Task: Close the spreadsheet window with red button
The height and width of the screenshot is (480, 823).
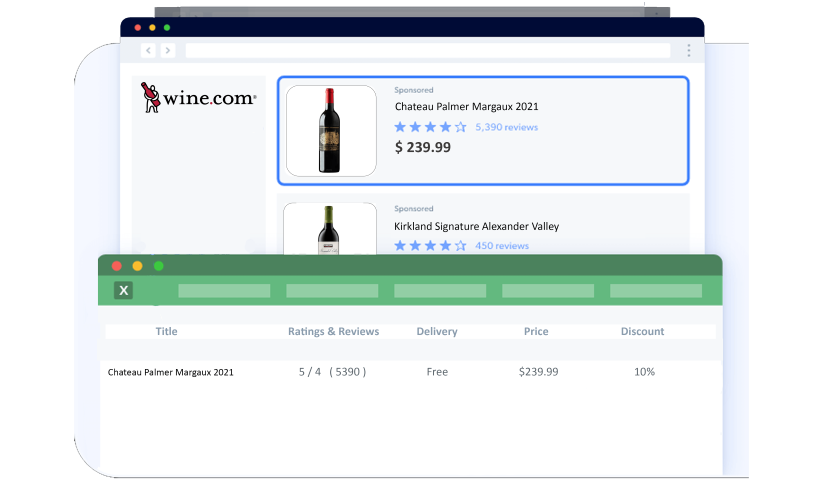Action: pyautogui.click(x=117, y=266)
